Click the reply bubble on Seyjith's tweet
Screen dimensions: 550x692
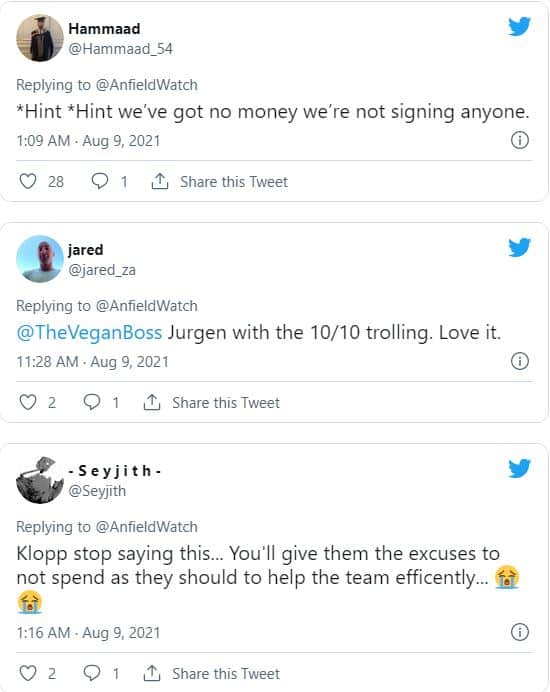[x=92, y=673]
